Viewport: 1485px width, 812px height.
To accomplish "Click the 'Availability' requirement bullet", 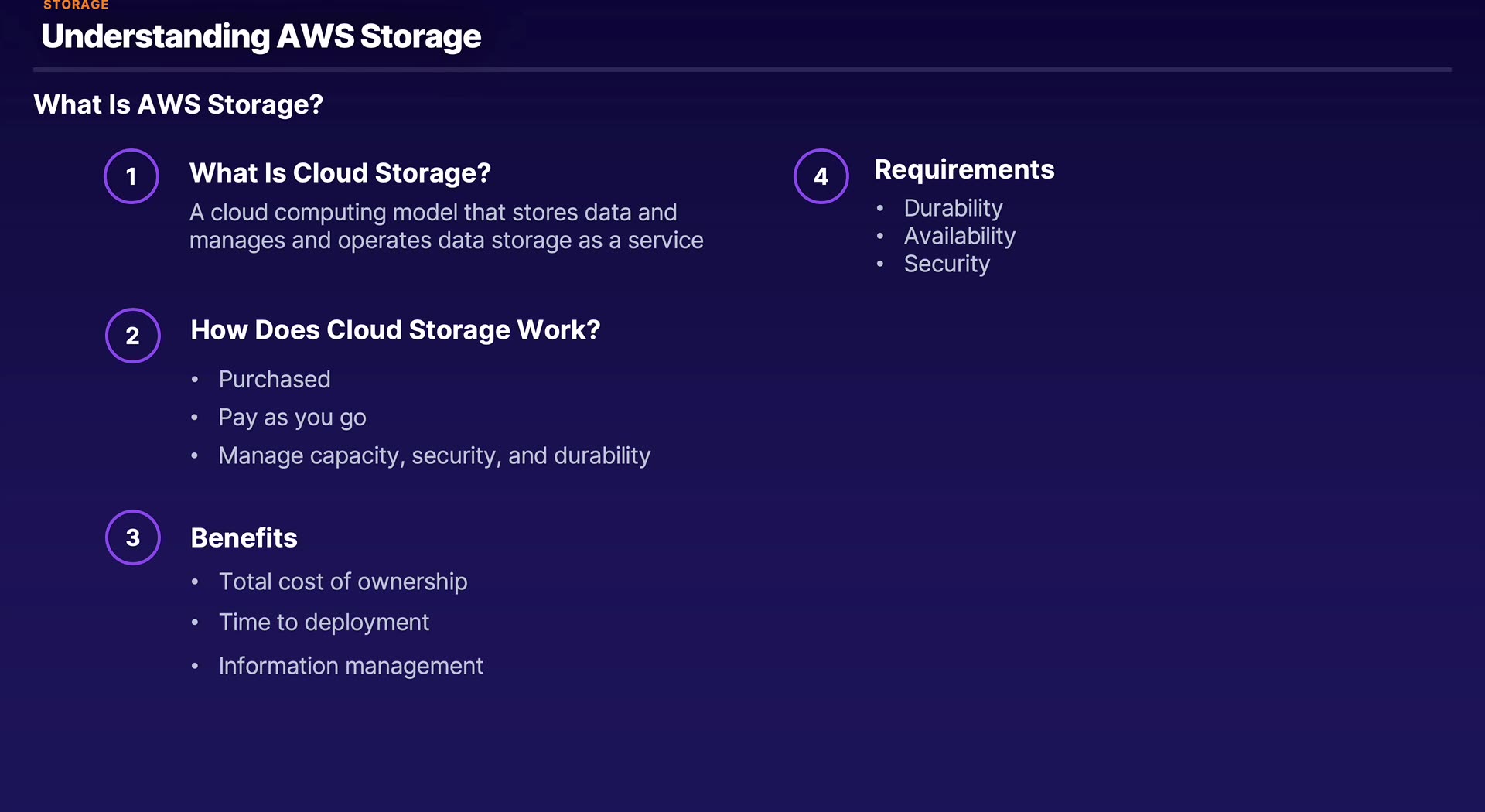I will pyautogui.click(x=960, y=236).
